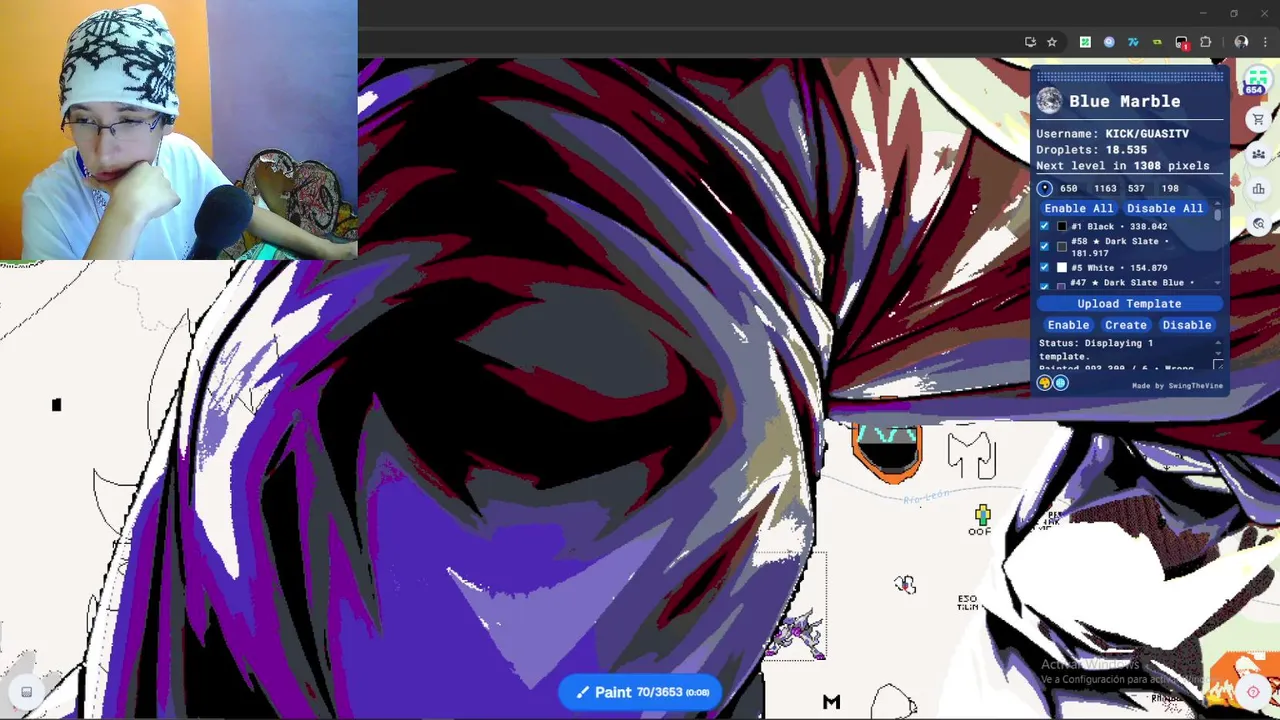Click the White color swatch in list
The image size is (1280, 720).
[x=1062, y=267]
